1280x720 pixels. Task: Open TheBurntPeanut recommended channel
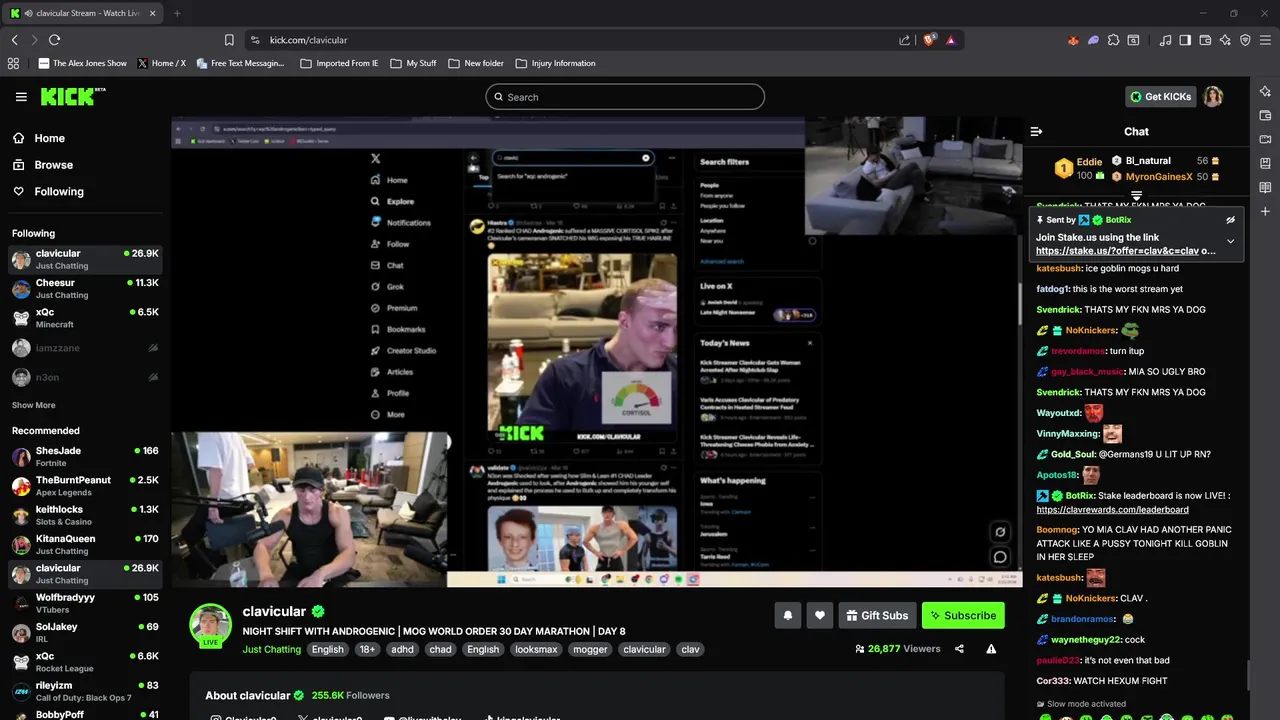tap(85, 486)
